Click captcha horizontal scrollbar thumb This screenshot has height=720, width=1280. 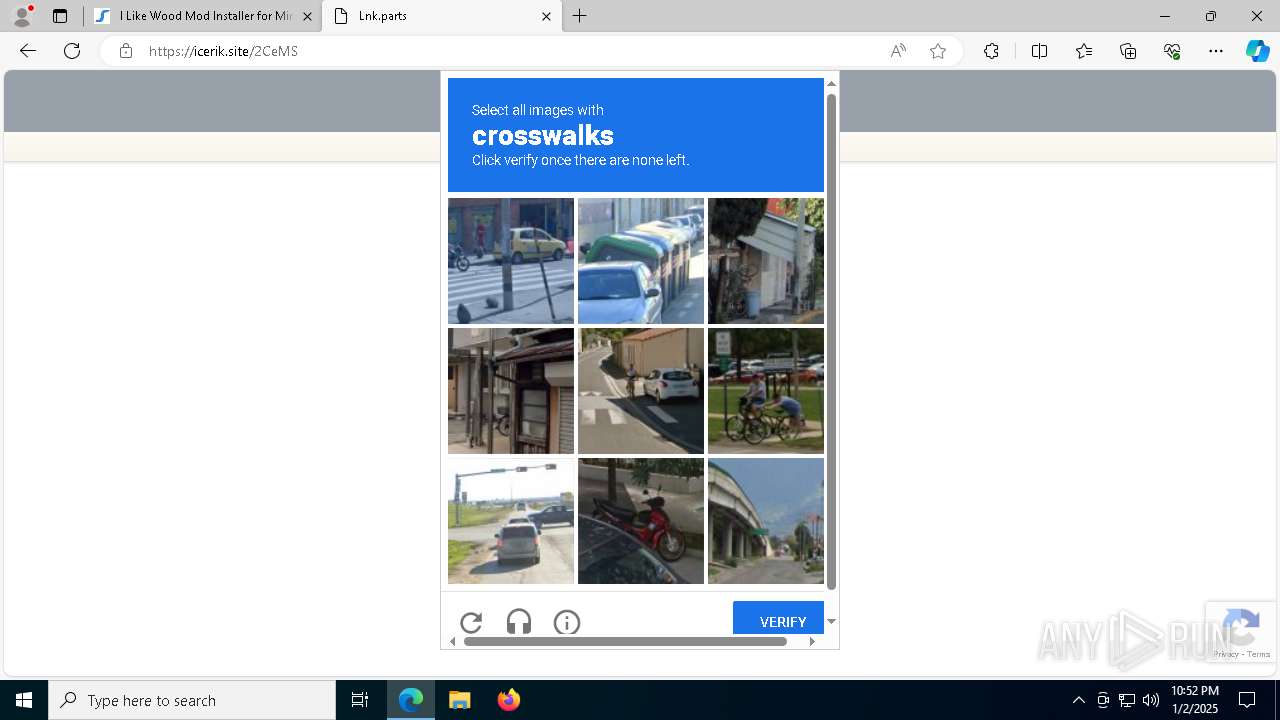coord(625,641)
